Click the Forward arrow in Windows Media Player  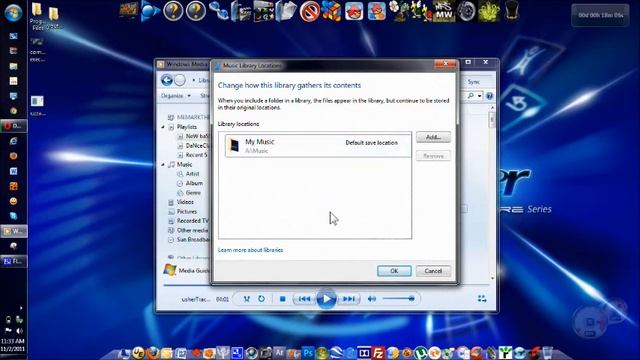[x=180, y=80]
